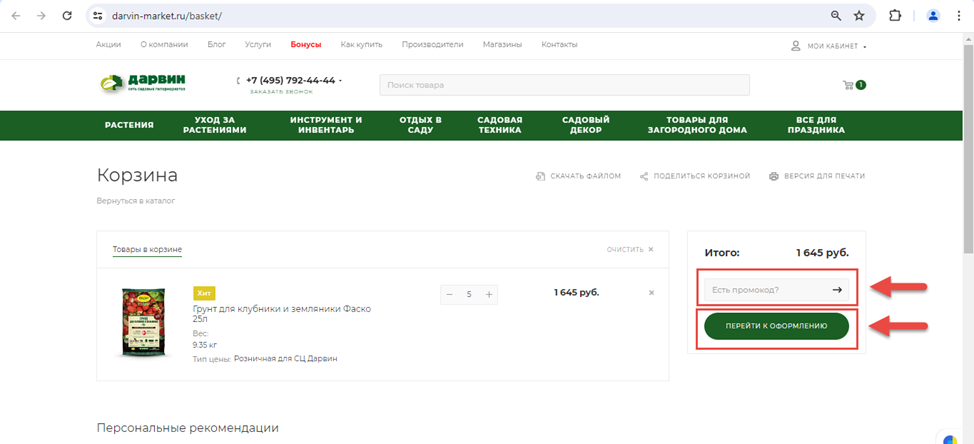This screenshot has height=444, width=974.
Task: Remove the Фаско soil item with its X
Action: [x=652, y=292]
